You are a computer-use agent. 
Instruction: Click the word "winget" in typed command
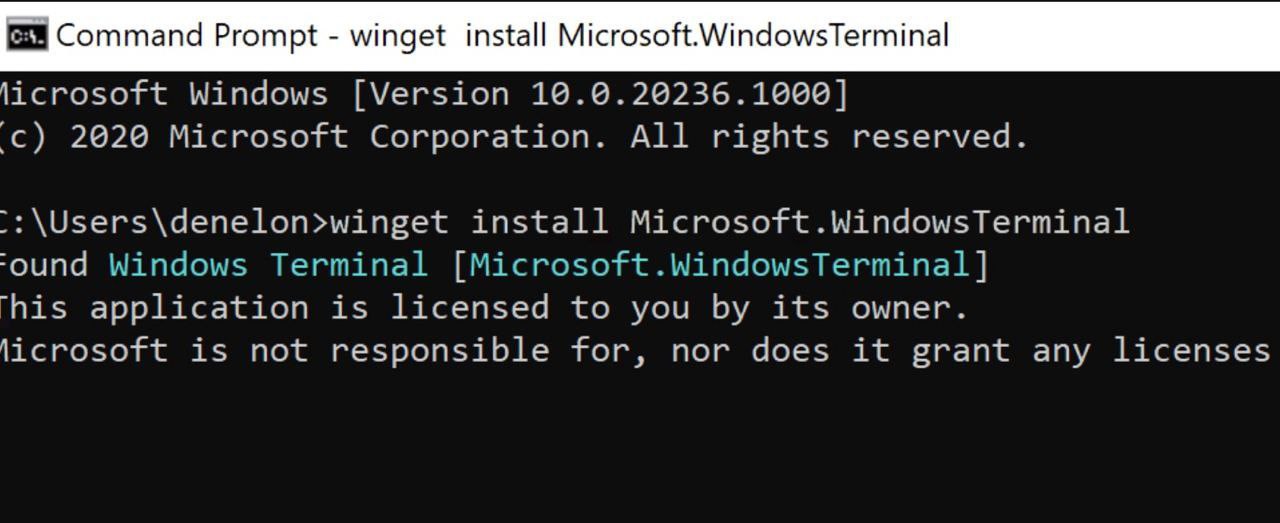389,221
